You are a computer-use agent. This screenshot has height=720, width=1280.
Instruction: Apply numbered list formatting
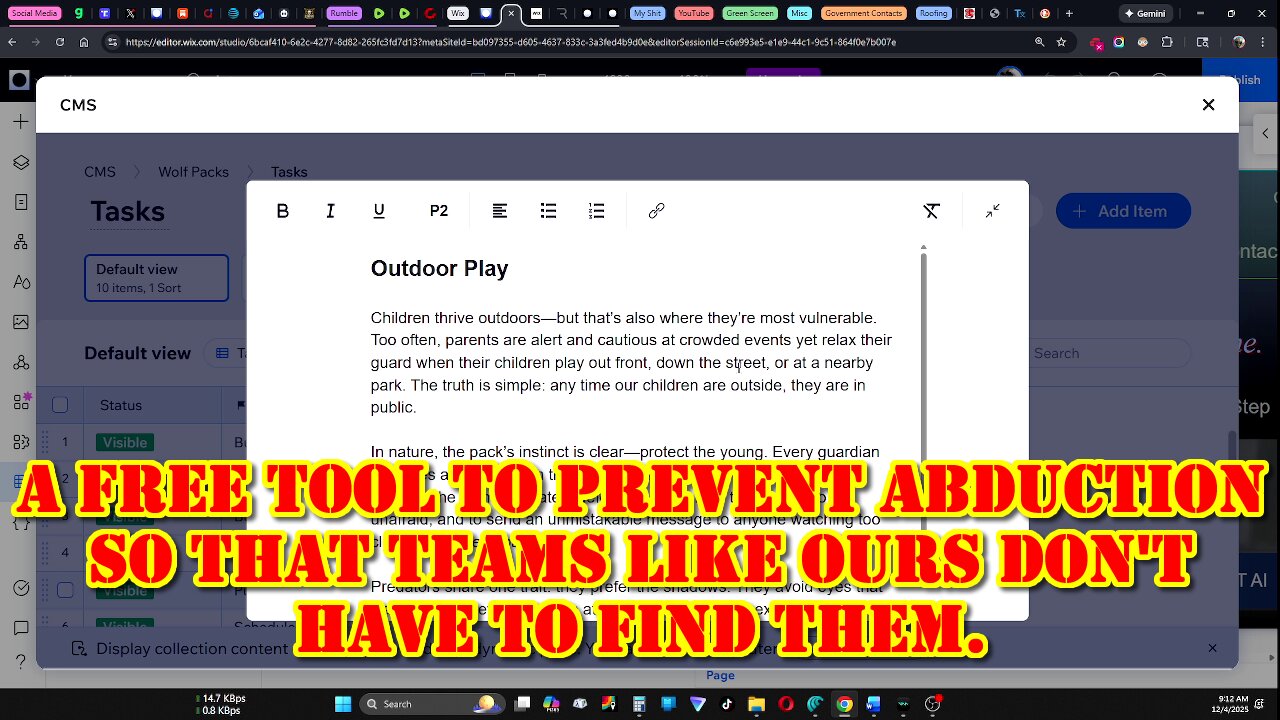(597, 211)
